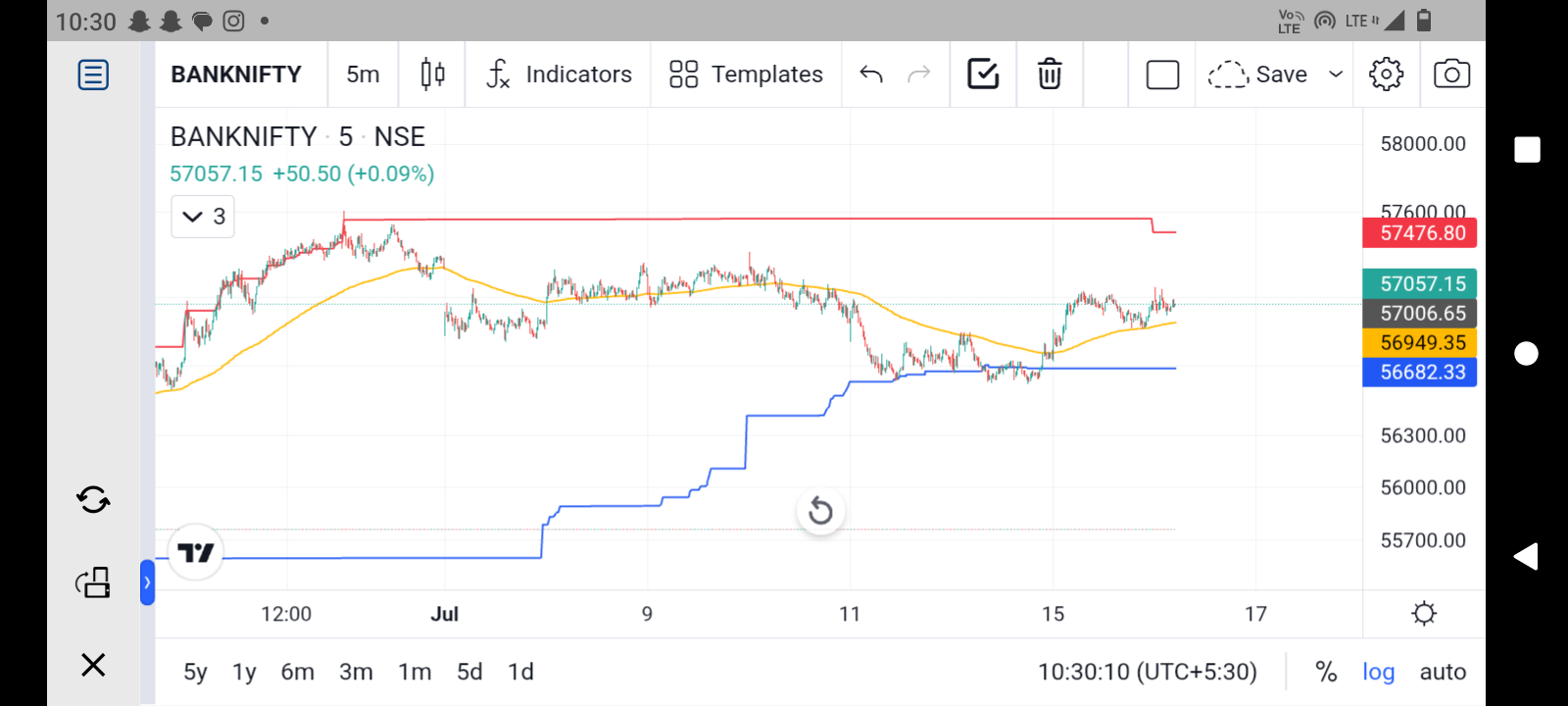
Task: Open the watchlist menu icon in left sidebar
Action: pos(93,75)
